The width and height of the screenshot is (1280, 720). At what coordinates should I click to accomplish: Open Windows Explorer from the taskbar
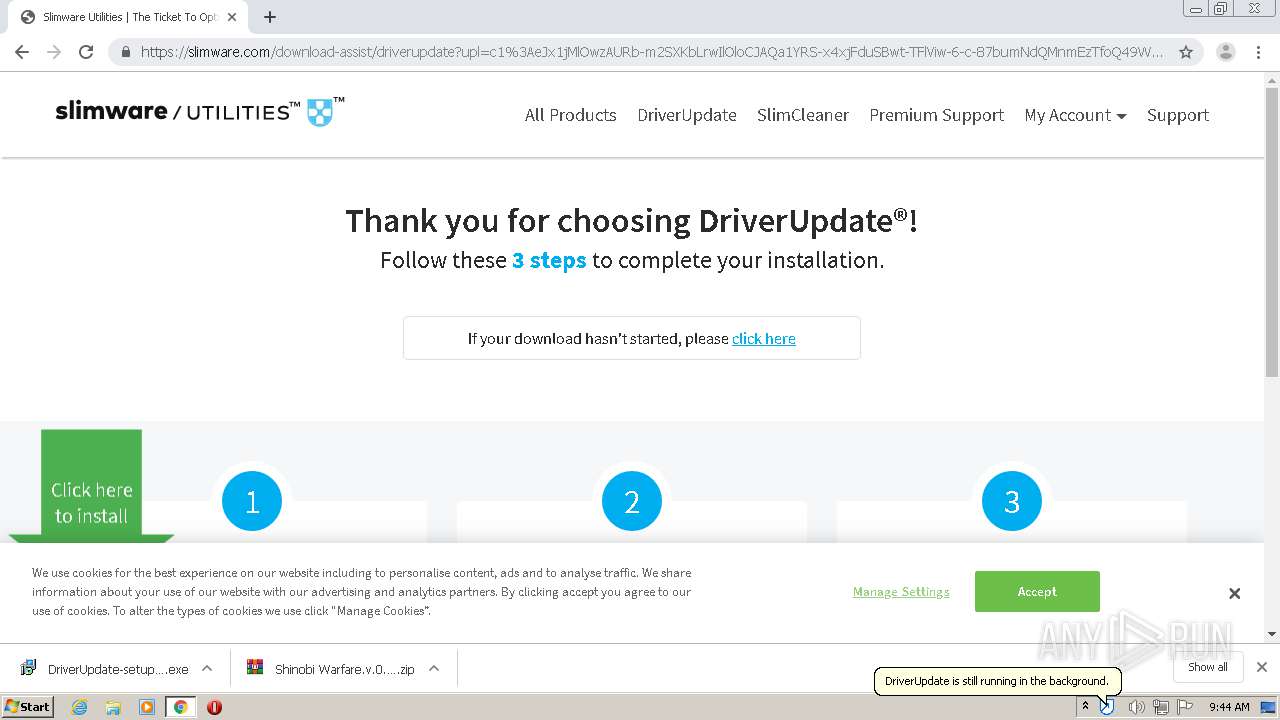pyautogui.click(x=113, y=707)
